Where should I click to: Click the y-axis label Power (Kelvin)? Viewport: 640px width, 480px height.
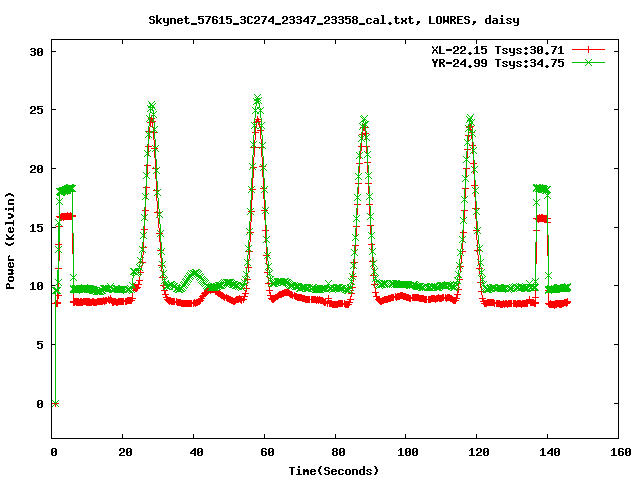point(10,241)
